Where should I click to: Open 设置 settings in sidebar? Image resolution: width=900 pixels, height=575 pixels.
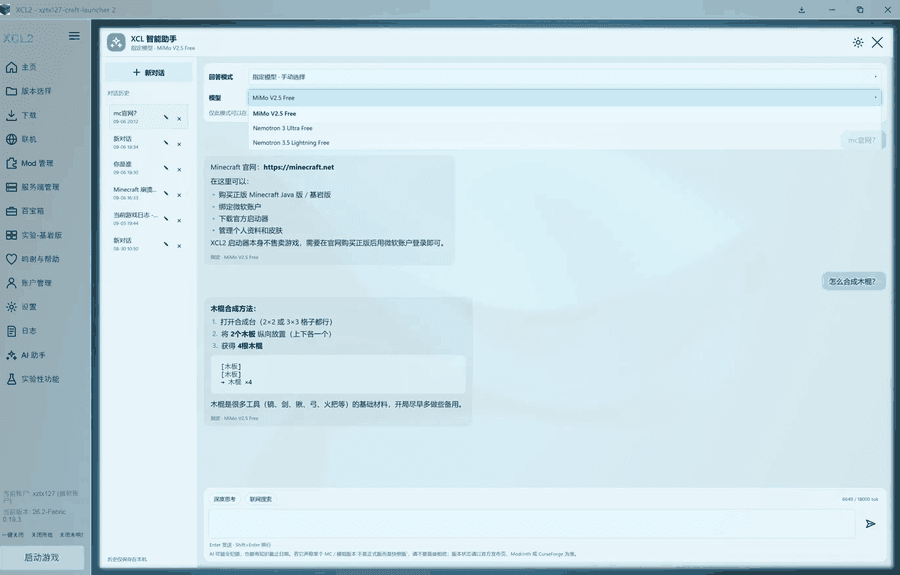pyautogui.click(x=22, y=307)
